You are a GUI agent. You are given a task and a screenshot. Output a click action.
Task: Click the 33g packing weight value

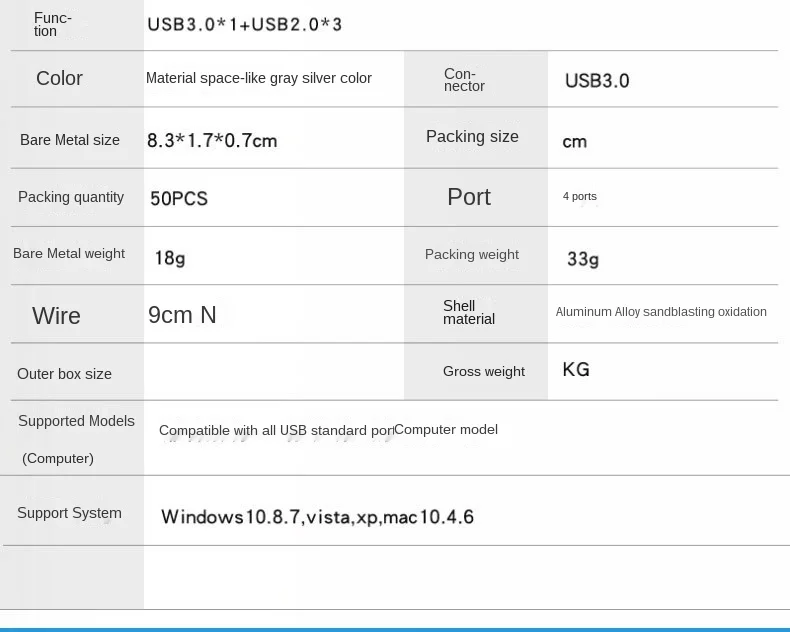point(583,259)
